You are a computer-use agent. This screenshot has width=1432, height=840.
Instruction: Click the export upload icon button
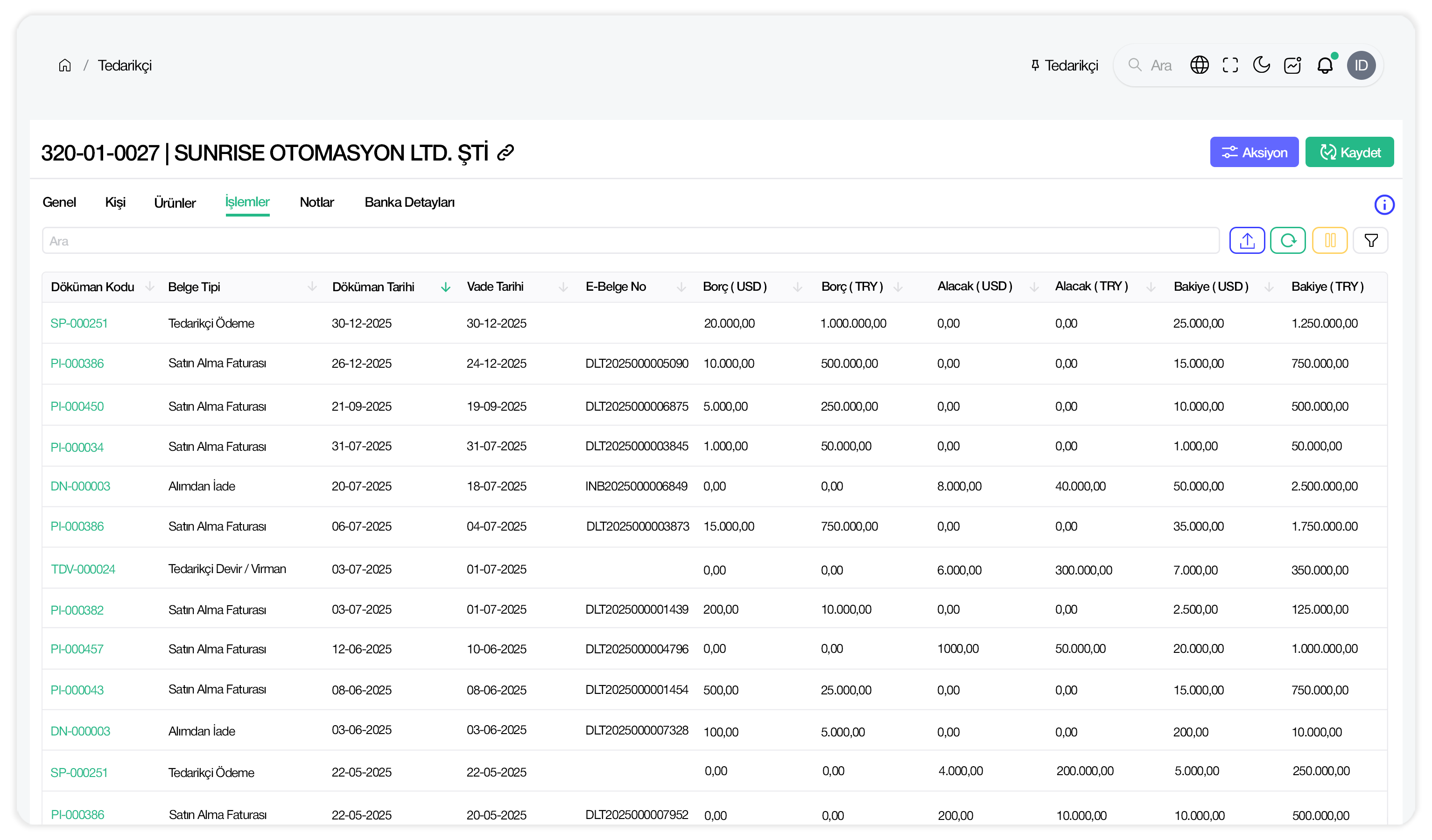click(1247, 240)
